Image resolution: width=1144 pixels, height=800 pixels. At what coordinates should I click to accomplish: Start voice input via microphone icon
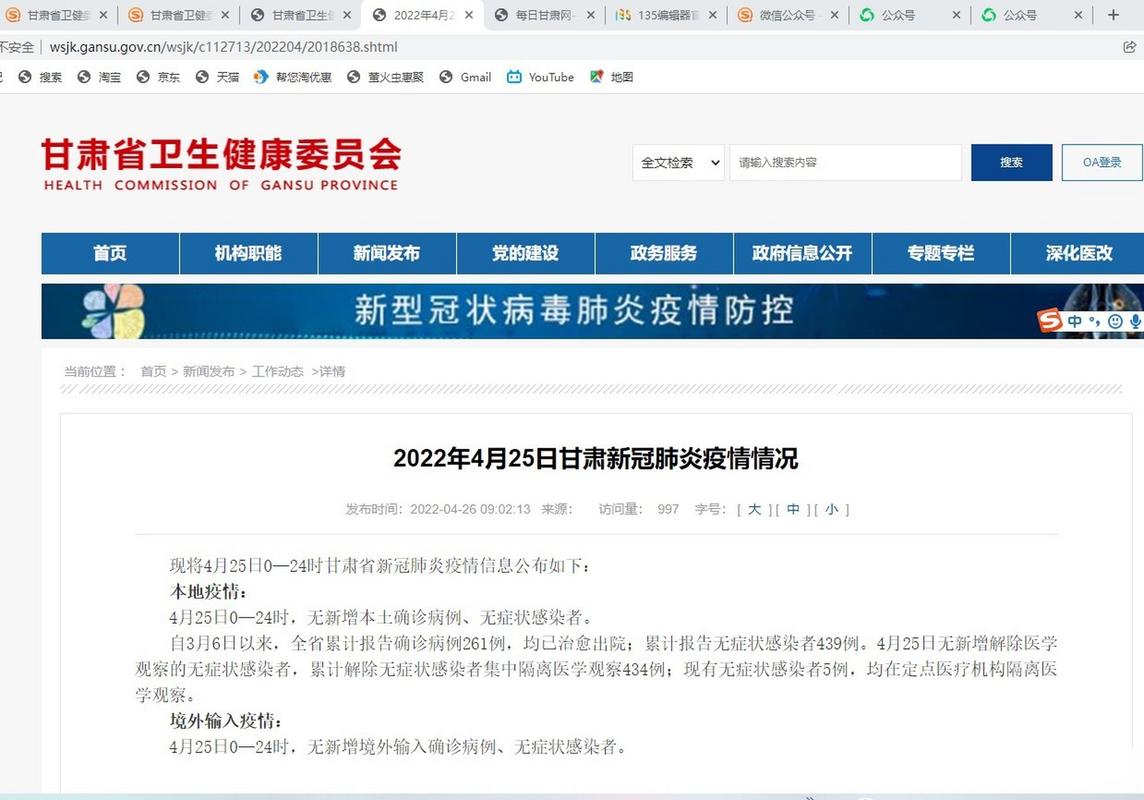pos(1134,322)
